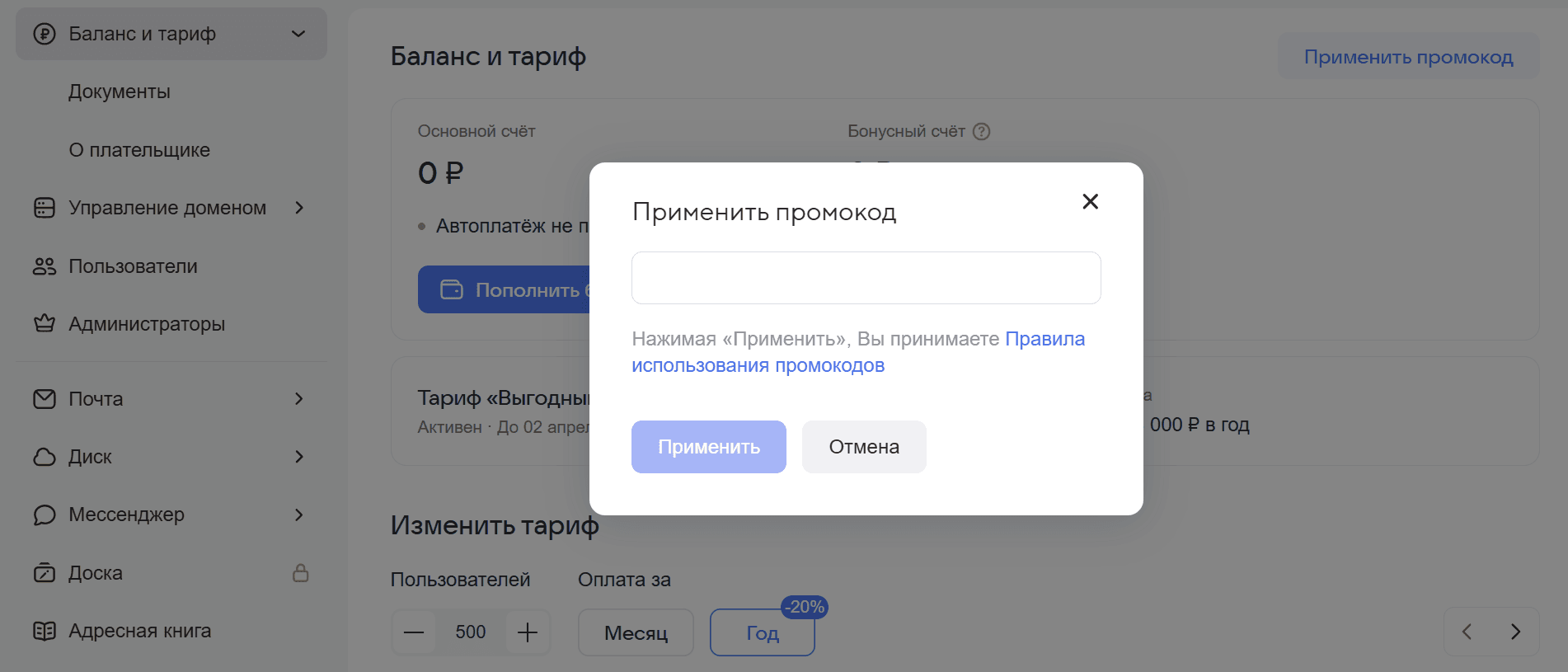Viewport: 1568px width, 672px height.
Task: Open the О плательщике menu item
Action: click(x=139, y=150)
